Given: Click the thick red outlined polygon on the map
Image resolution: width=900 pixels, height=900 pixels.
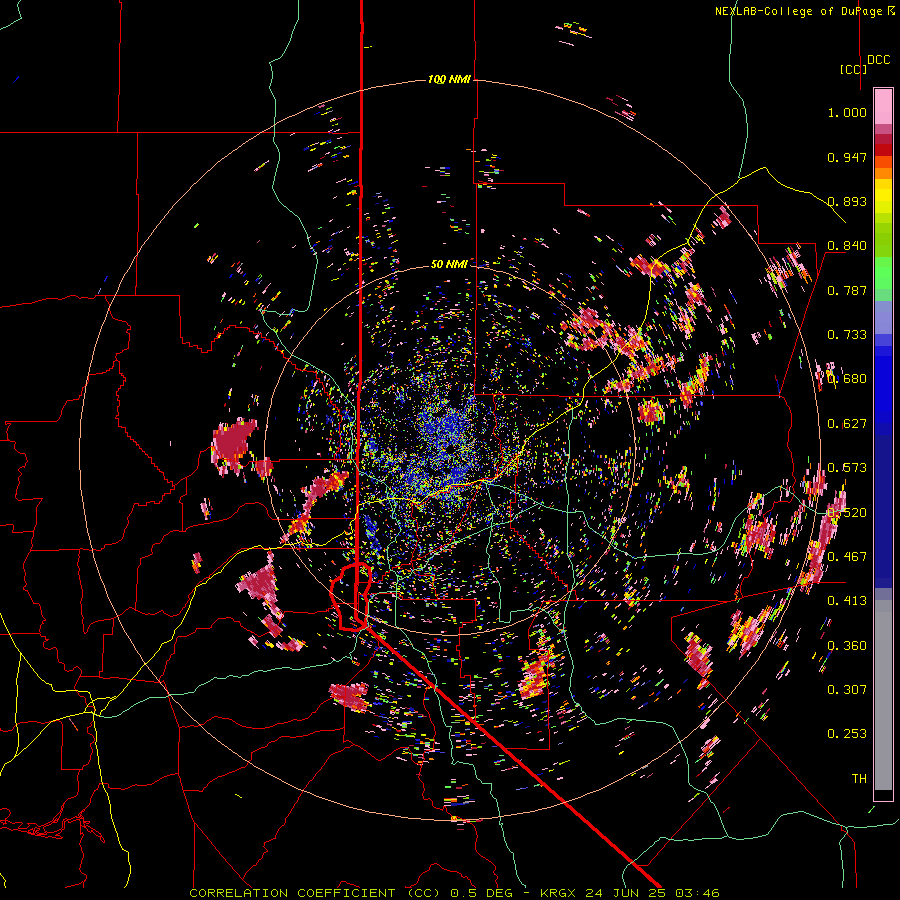Looking at the screenshot, I should [x=351, y=597].
